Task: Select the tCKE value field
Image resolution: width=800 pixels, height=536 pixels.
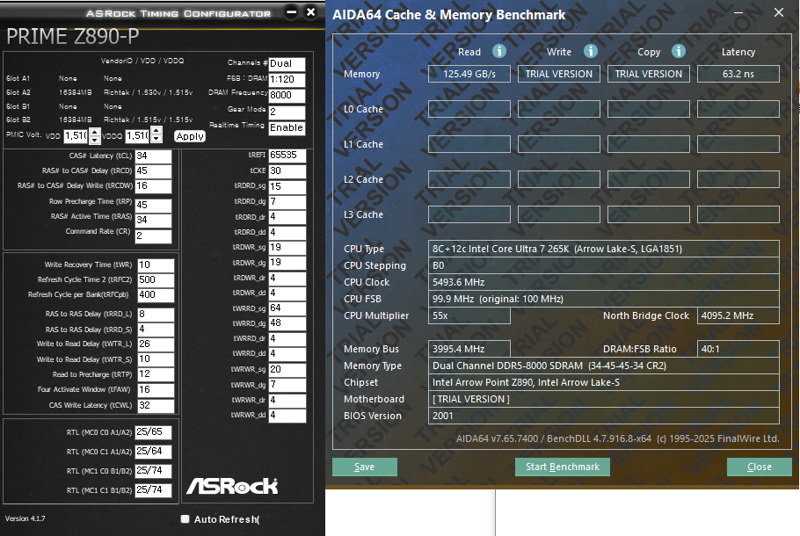Action: coord(287,171)
